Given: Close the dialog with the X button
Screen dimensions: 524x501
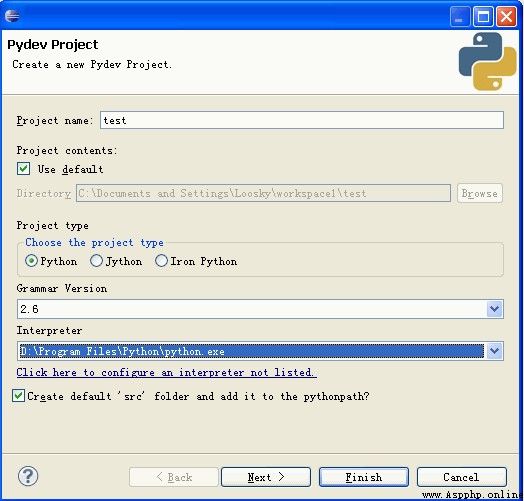Looking at the screenshot, I should click(x=506, y=16).
